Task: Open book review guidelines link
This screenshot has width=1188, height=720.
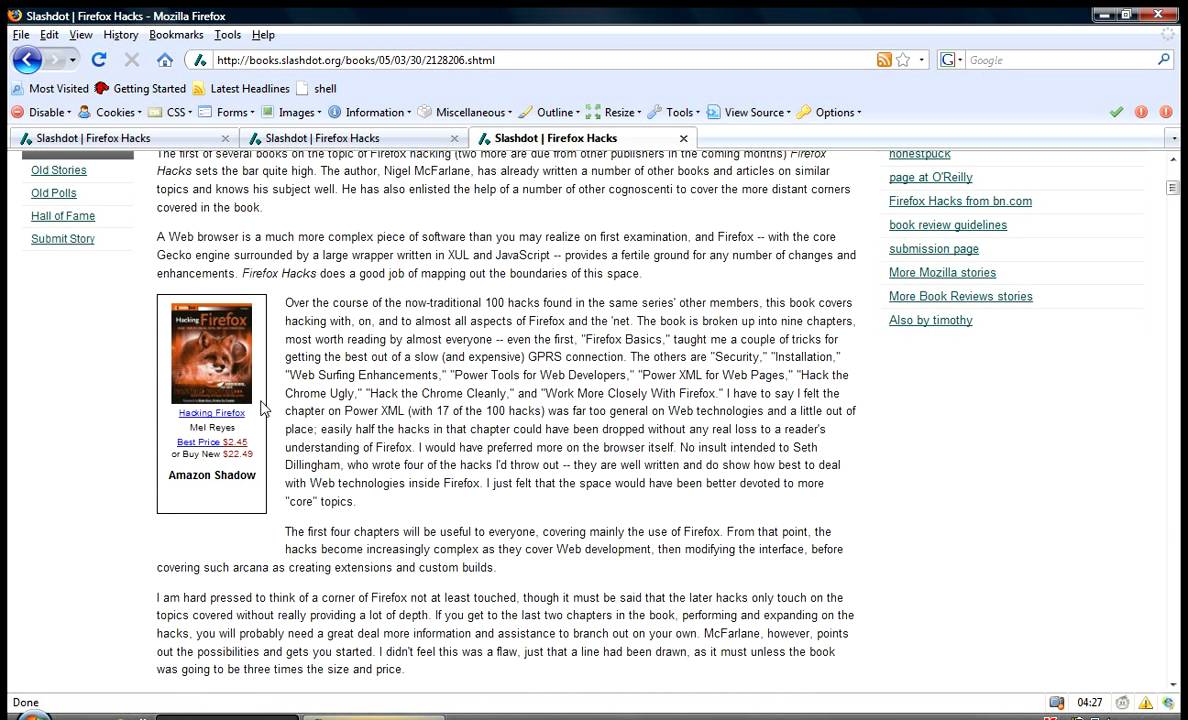Action: [948, 225]
